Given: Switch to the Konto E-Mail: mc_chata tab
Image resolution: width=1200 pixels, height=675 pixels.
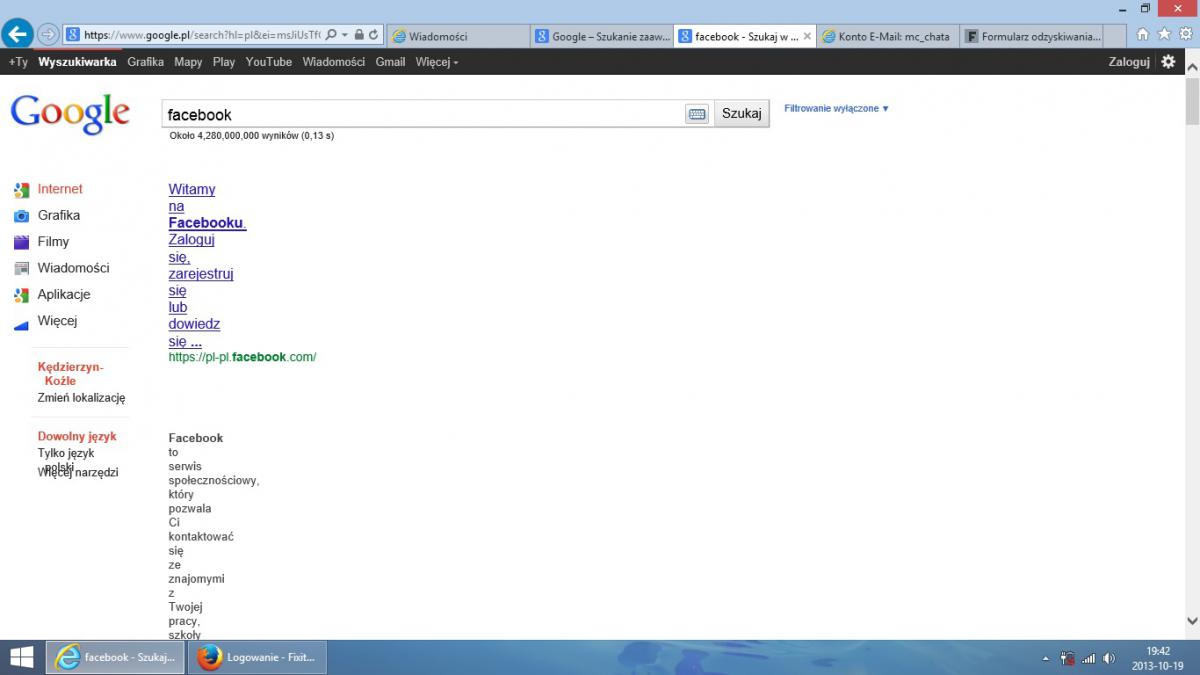Looking at the screenshot, I should click(888, 36).
